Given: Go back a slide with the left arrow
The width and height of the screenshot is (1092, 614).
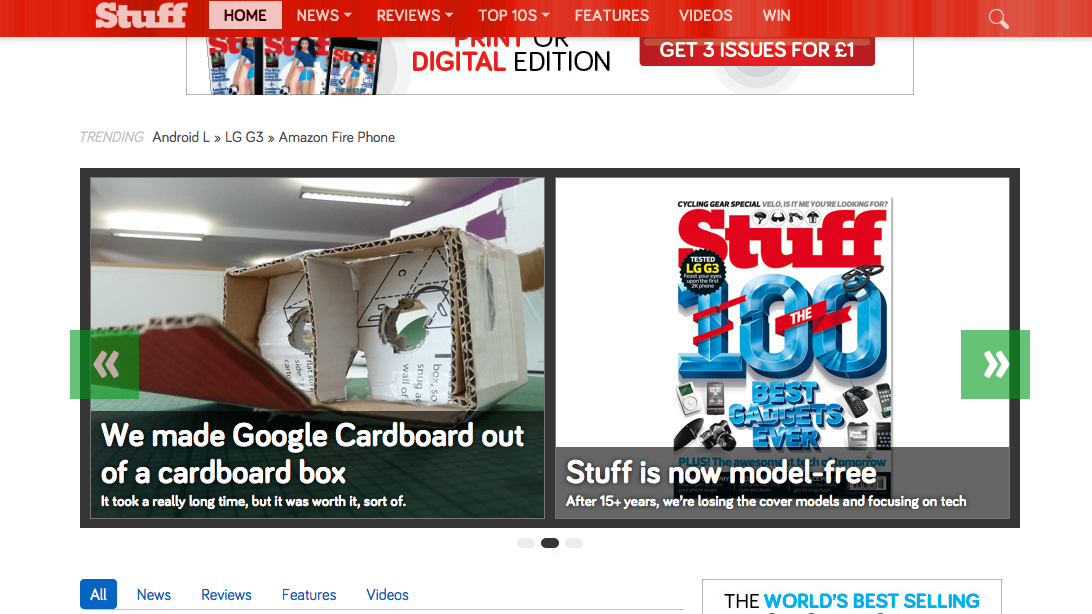Looking at the screenshot, I should [x=104, y=365].
